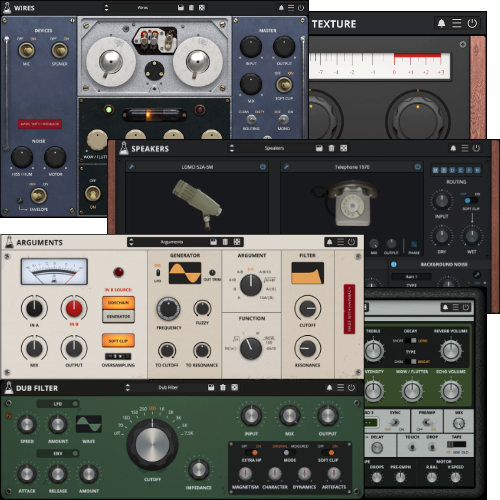Toggle the Speaker device switch in Wires
Image resolution: width=500 pixels, height=500 pixels.
(x=60, y=50)
